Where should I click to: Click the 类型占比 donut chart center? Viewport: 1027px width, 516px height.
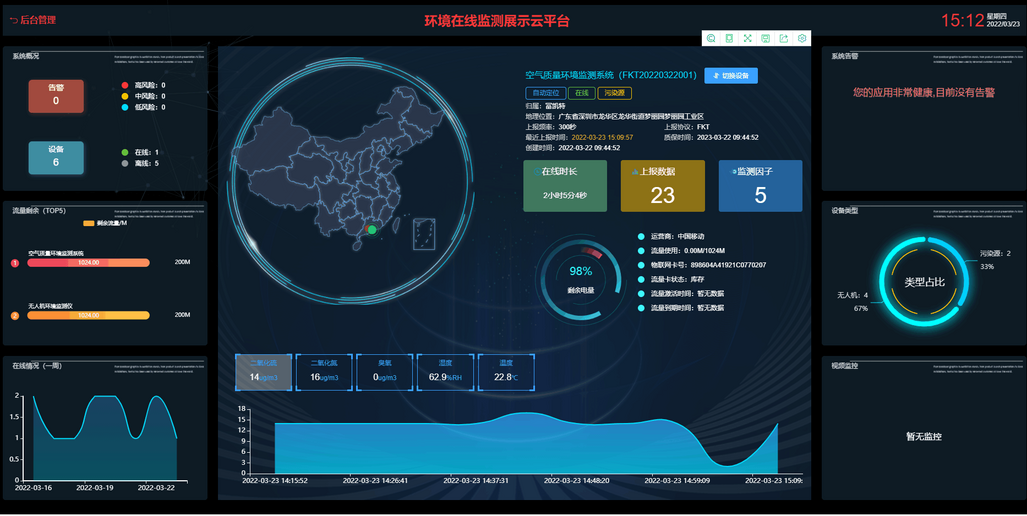point(924,283)
